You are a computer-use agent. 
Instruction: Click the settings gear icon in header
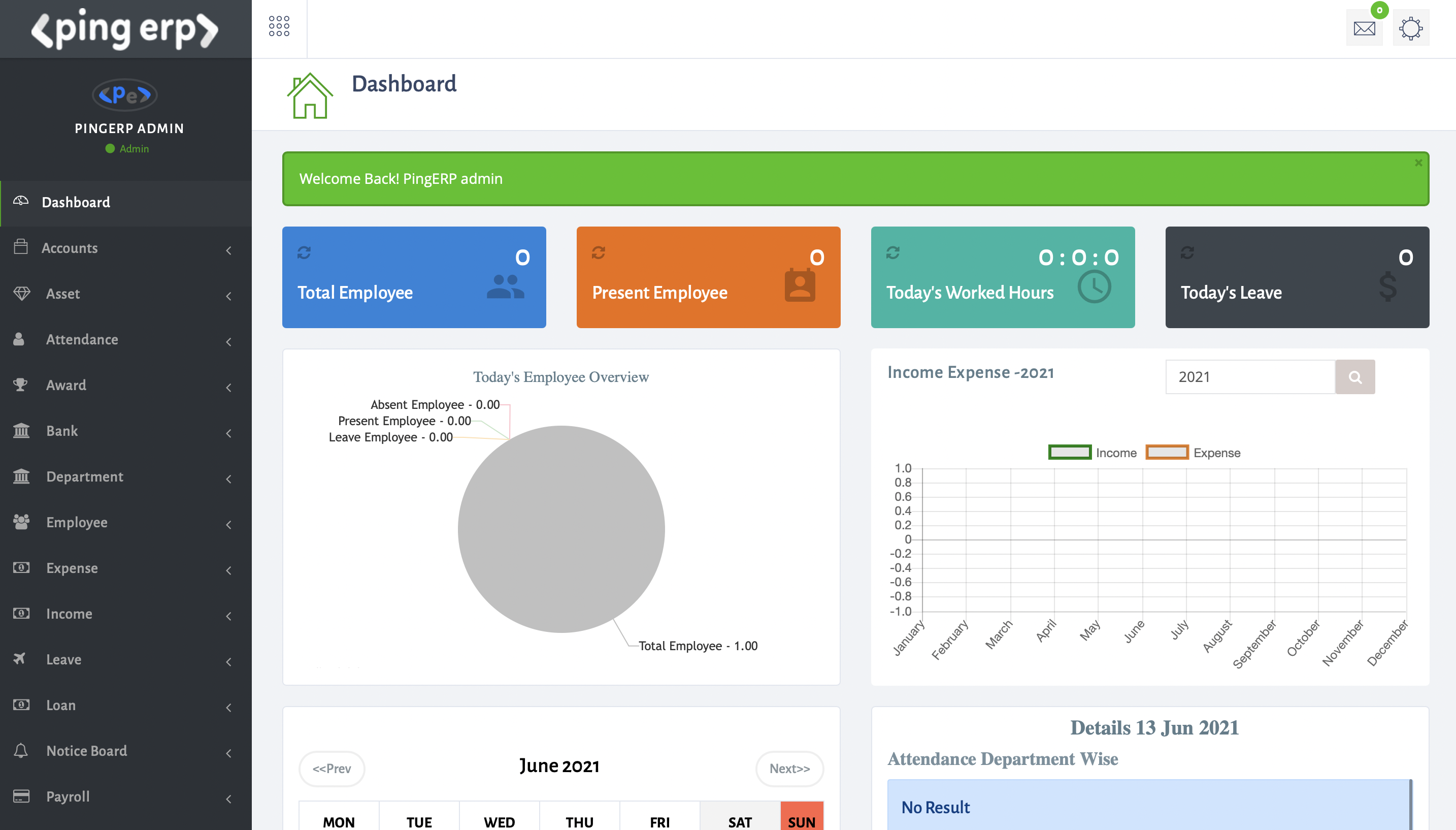click(1410, 28)
